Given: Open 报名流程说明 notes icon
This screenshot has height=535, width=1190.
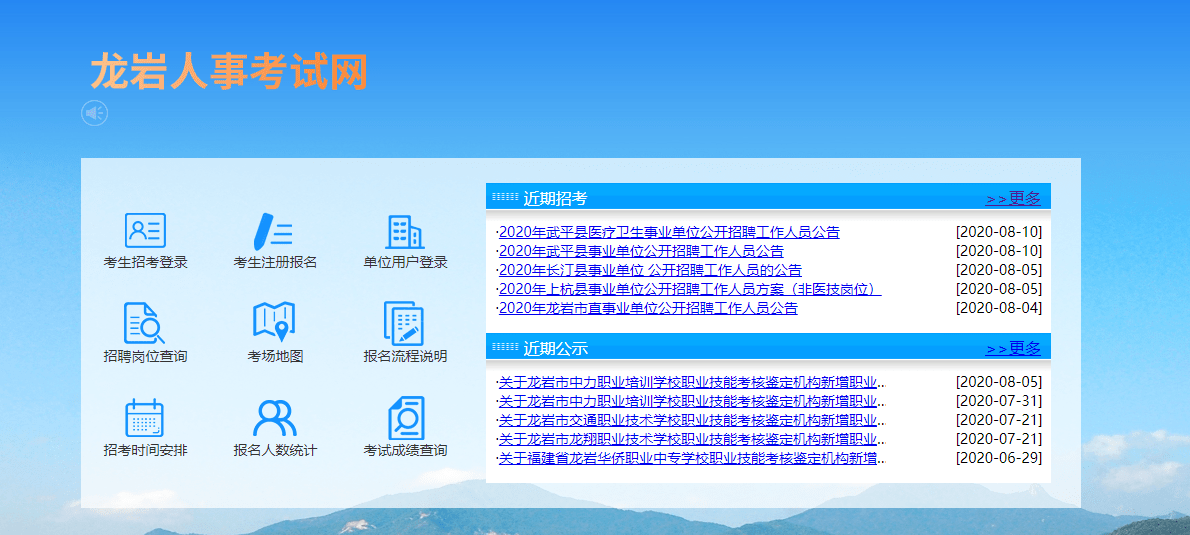Looking at the screenshot, I should click(404, 323).
